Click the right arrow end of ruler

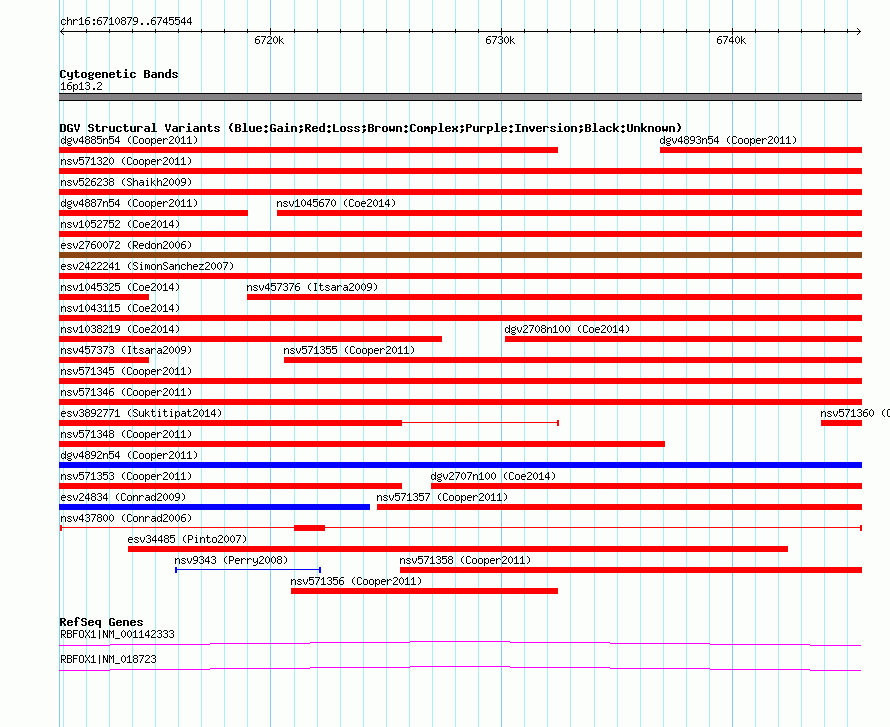(859, 32)
